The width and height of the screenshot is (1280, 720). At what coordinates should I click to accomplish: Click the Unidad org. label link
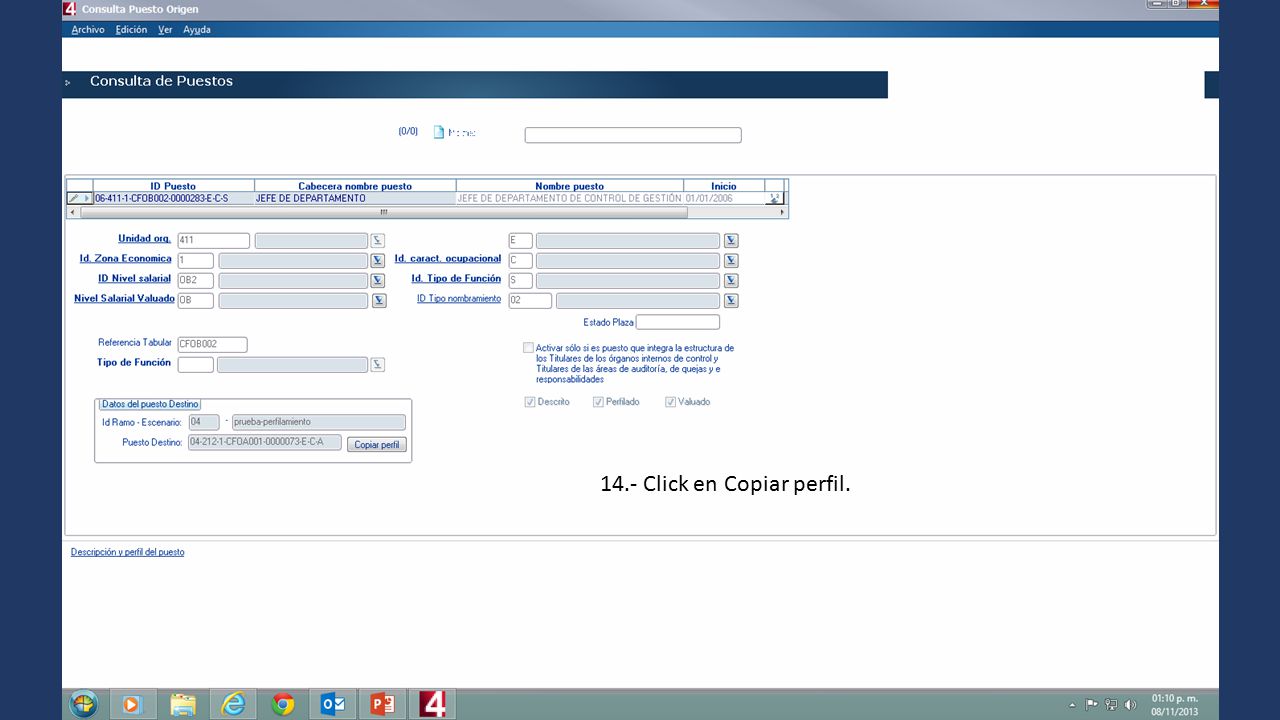coord(144,239)
